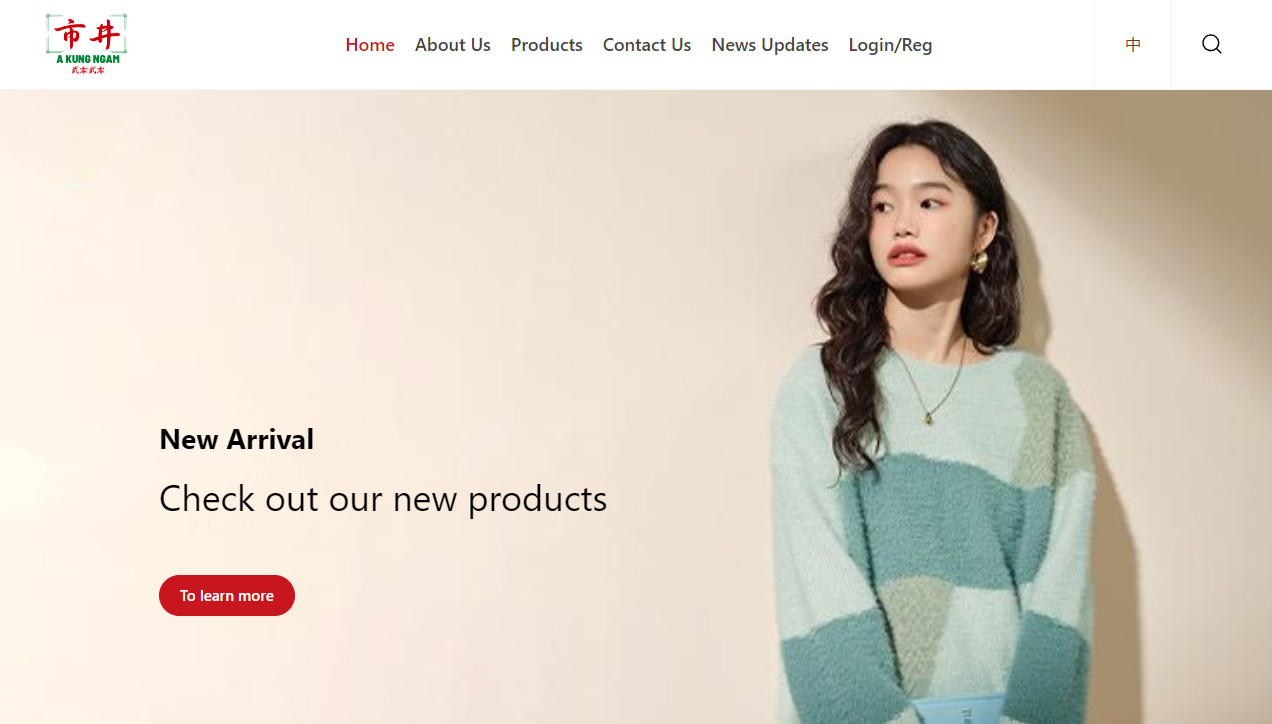The image size is (1272, 724).
Task: Select Products in the navigation bar
Action: pos(547,45)
